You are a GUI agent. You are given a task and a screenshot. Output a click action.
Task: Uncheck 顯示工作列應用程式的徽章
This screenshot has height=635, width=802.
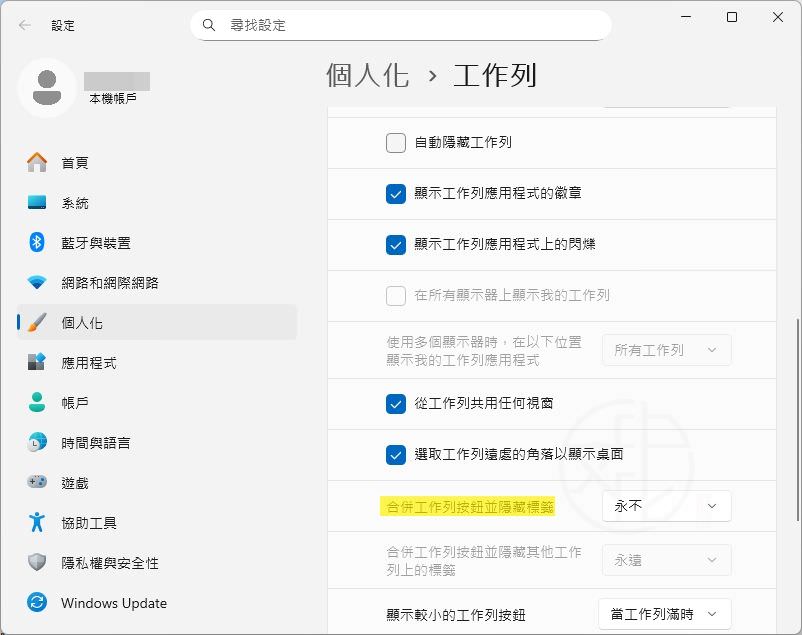tap(396, 194)
